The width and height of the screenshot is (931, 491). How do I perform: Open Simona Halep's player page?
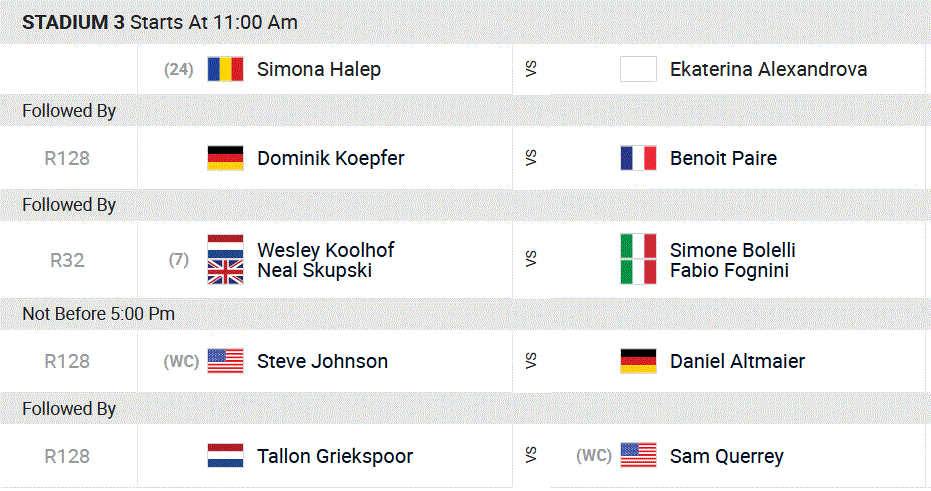point(318,69)
